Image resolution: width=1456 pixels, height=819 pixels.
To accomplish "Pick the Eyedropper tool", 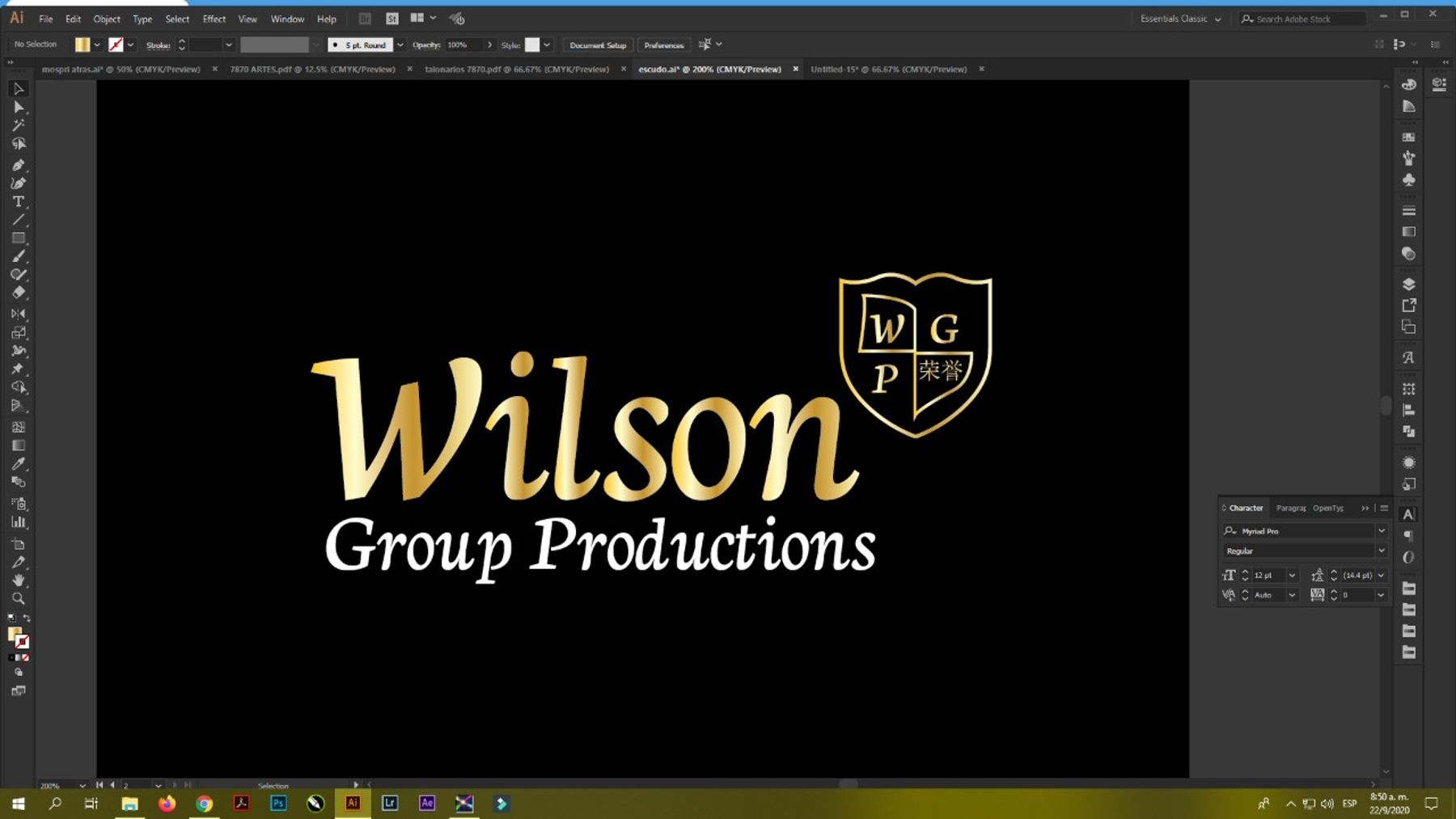I will tap(18, 463).
